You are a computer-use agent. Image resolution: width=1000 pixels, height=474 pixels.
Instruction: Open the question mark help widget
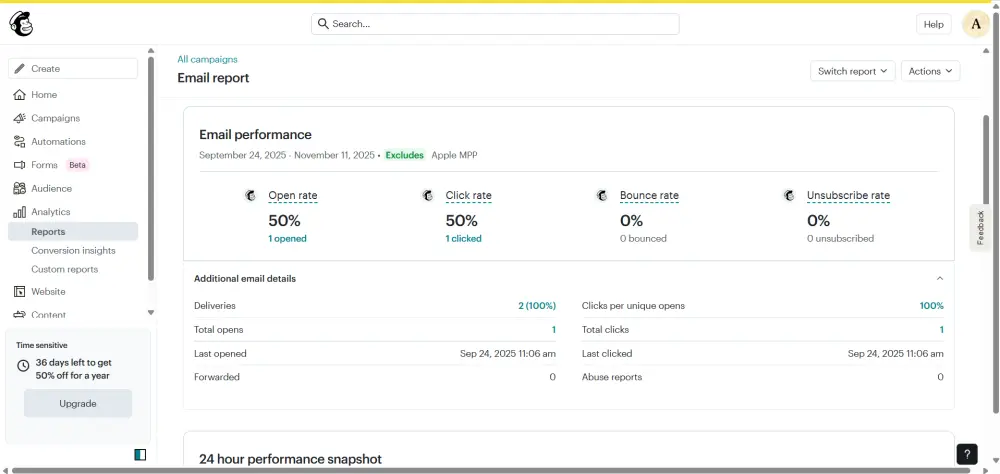tap(966, 454)
